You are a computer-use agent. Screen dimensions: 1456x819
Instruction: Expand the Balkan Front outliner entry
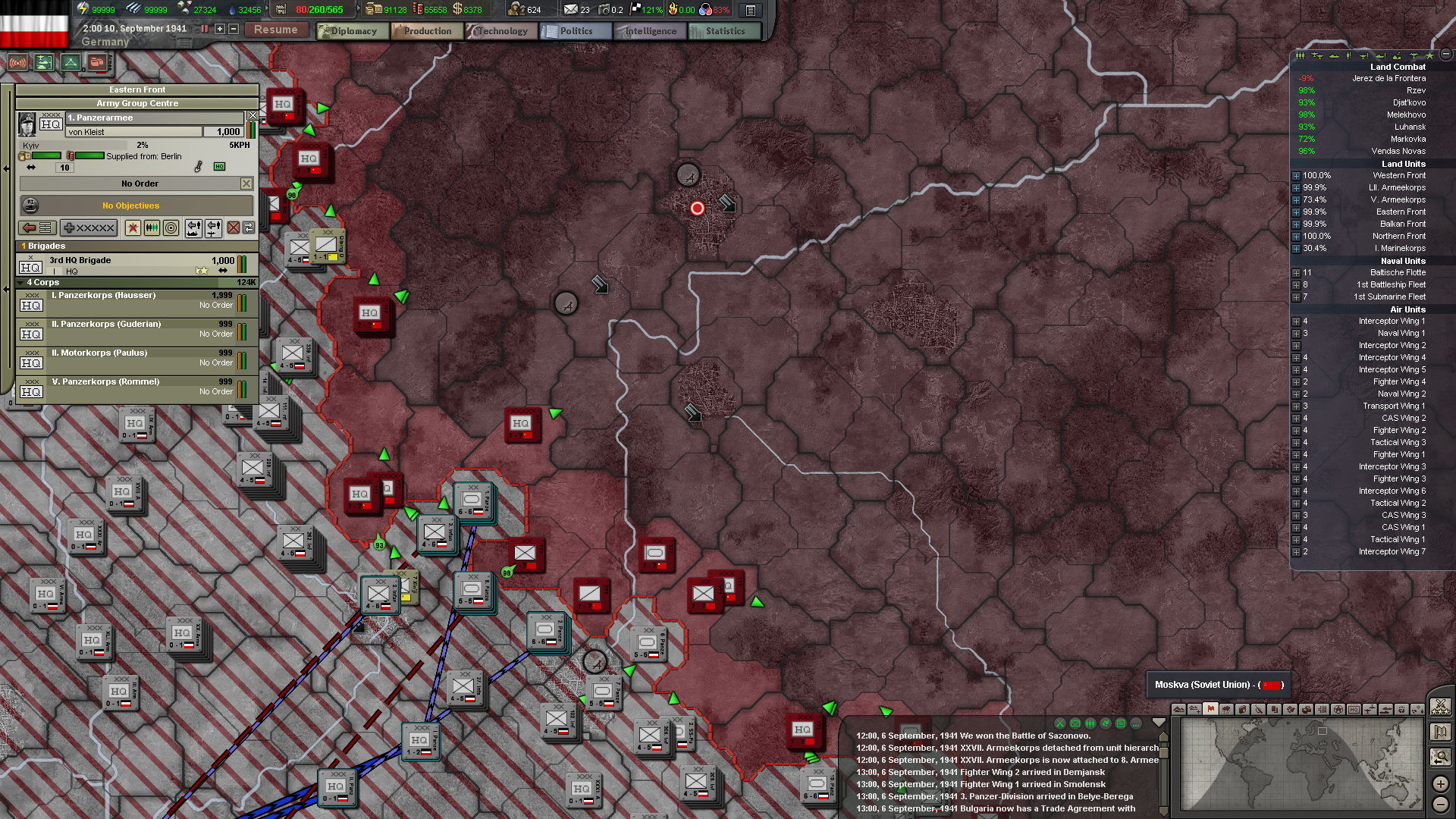(1296, 224)
